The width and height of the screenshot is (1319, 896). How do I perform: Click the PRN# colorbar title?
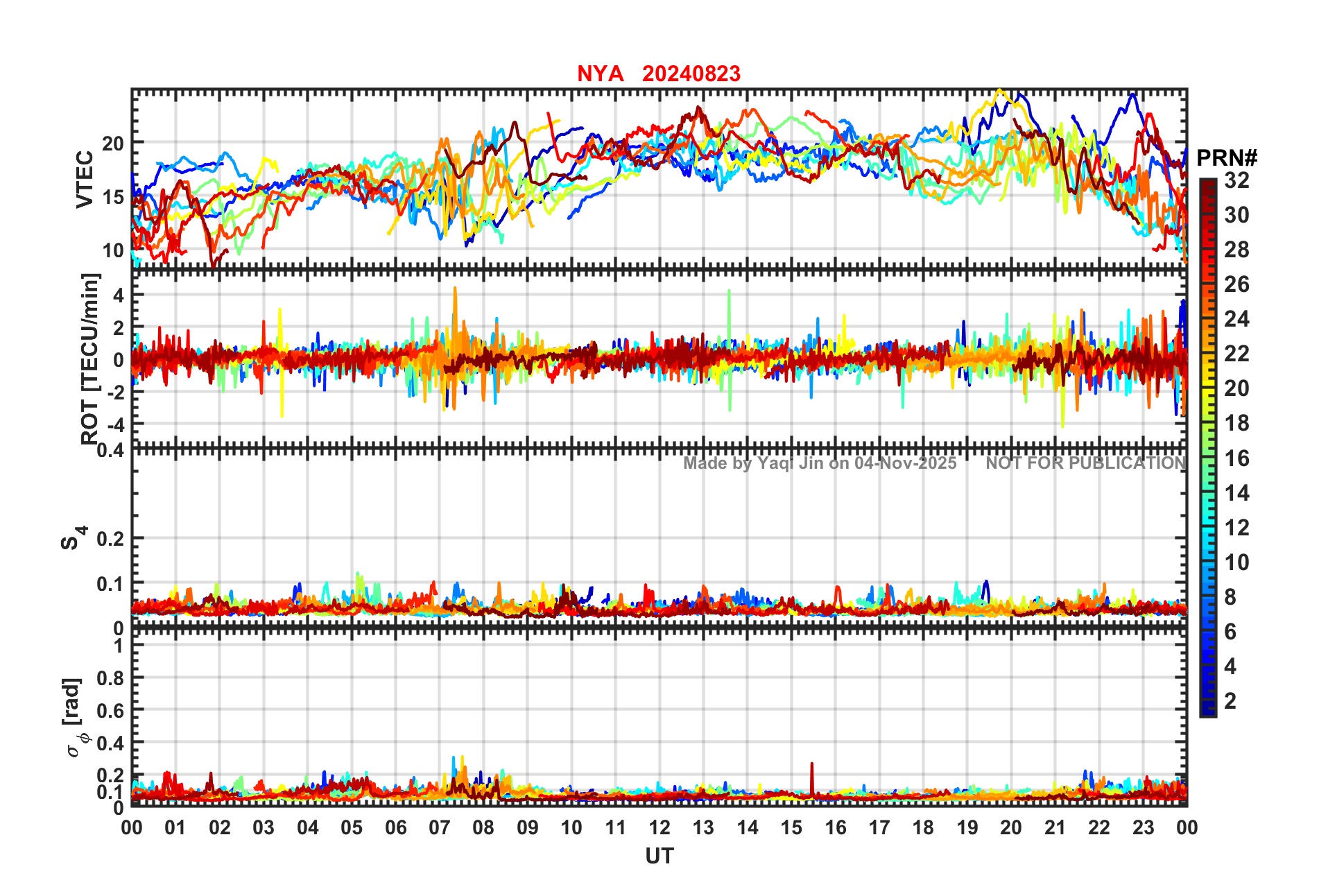(1227, 158)
